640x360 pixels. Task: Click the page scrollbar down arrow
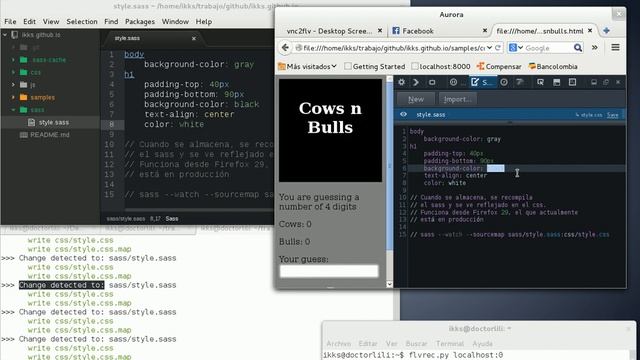pos(389,284)
